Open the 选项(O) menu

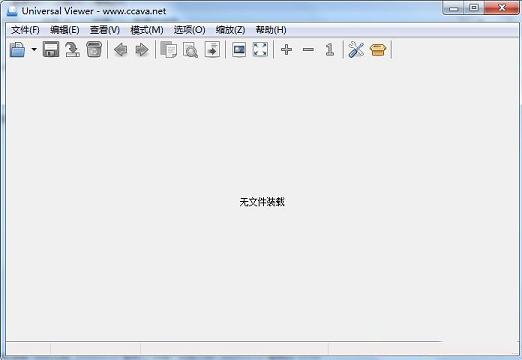[189, 30]
